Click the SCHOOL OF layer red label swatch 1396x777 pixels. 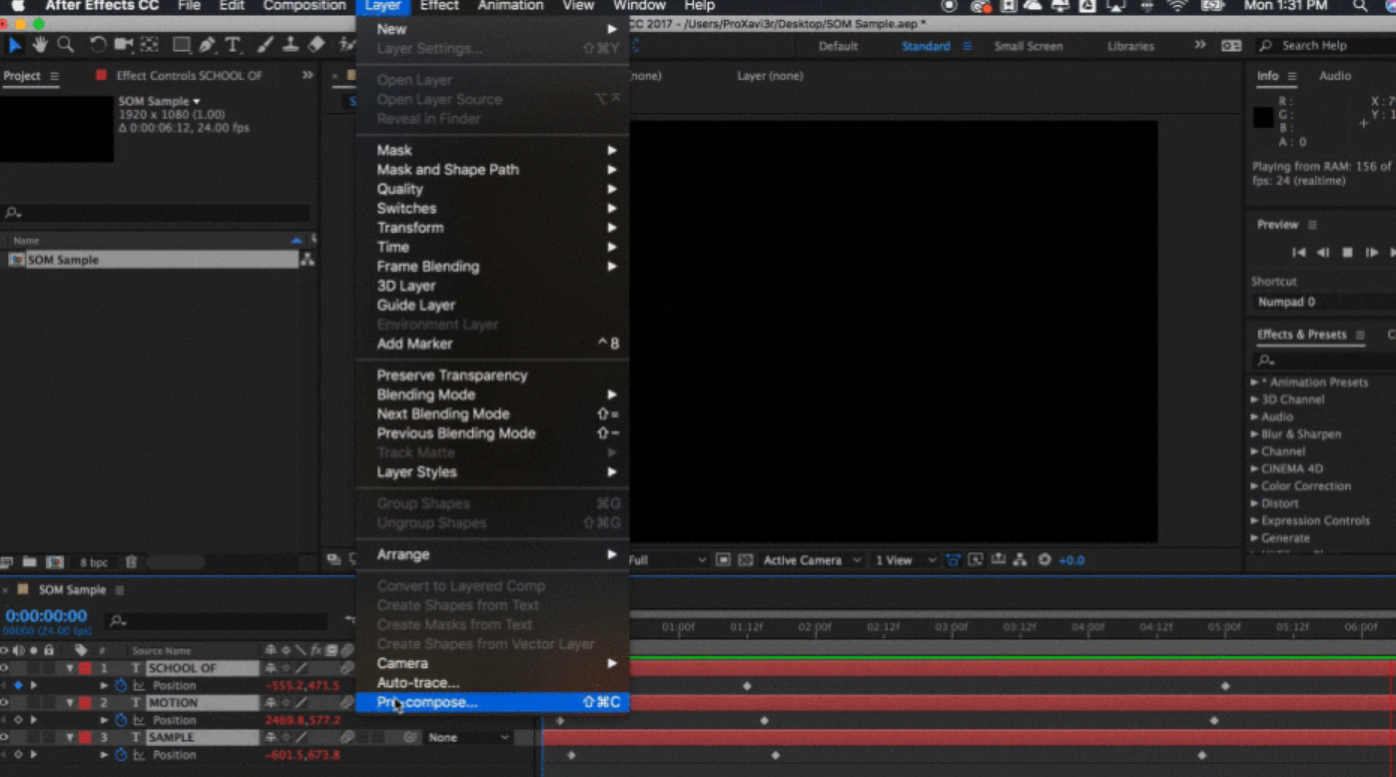pyautogui.click(x=86, y=668)
